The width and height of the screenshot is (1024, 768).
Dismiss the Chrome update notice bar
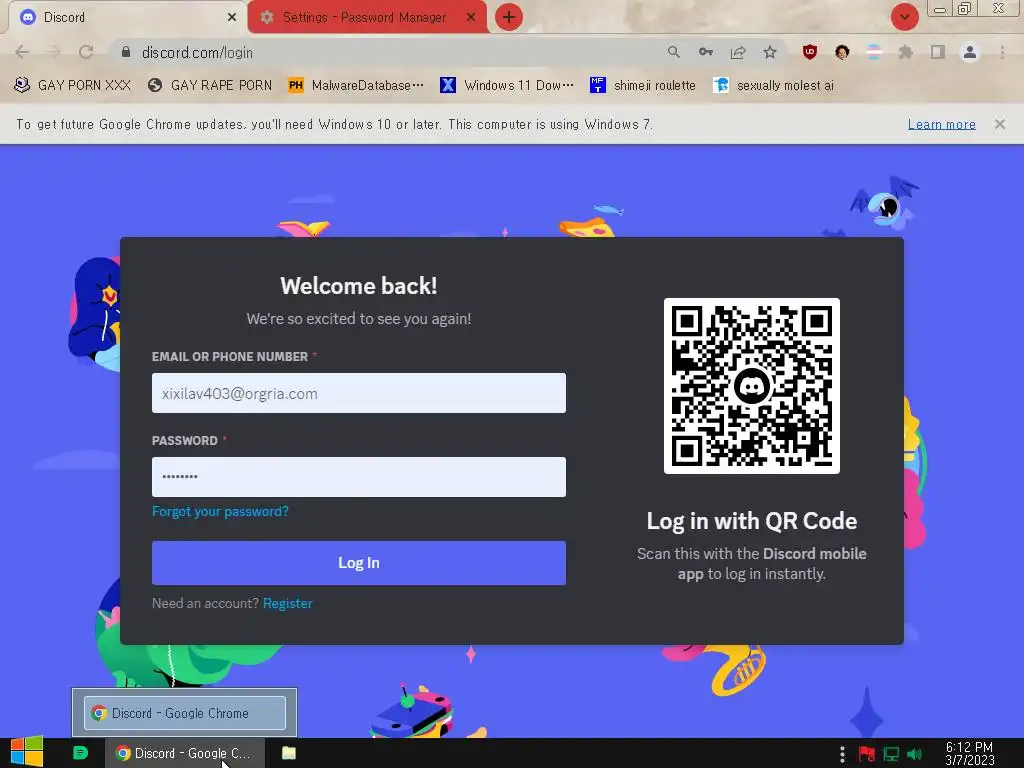(x=1000, y=123)
